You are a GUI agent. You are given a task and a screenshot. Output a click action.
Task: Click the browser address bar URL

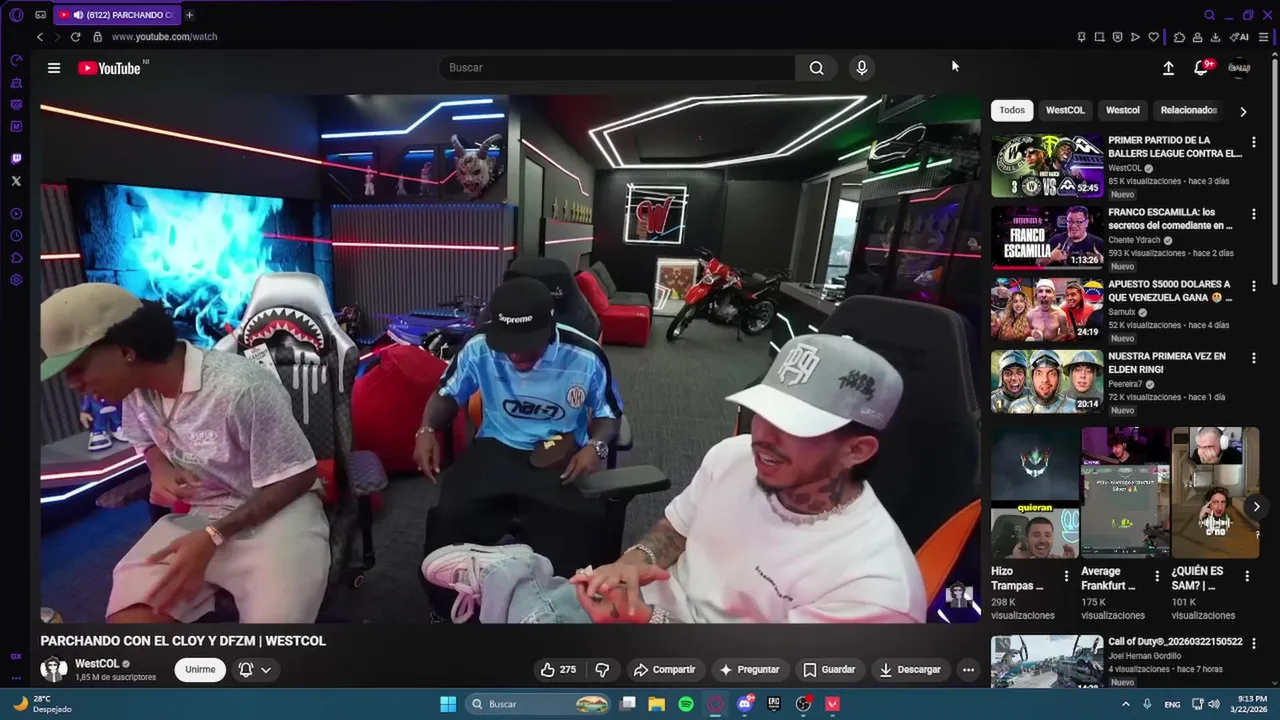pos(164,37)
